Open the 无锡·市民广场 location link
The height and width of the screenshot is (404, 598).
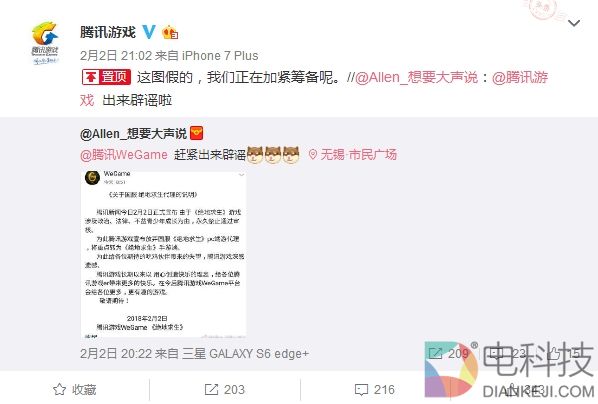(353, 155)
